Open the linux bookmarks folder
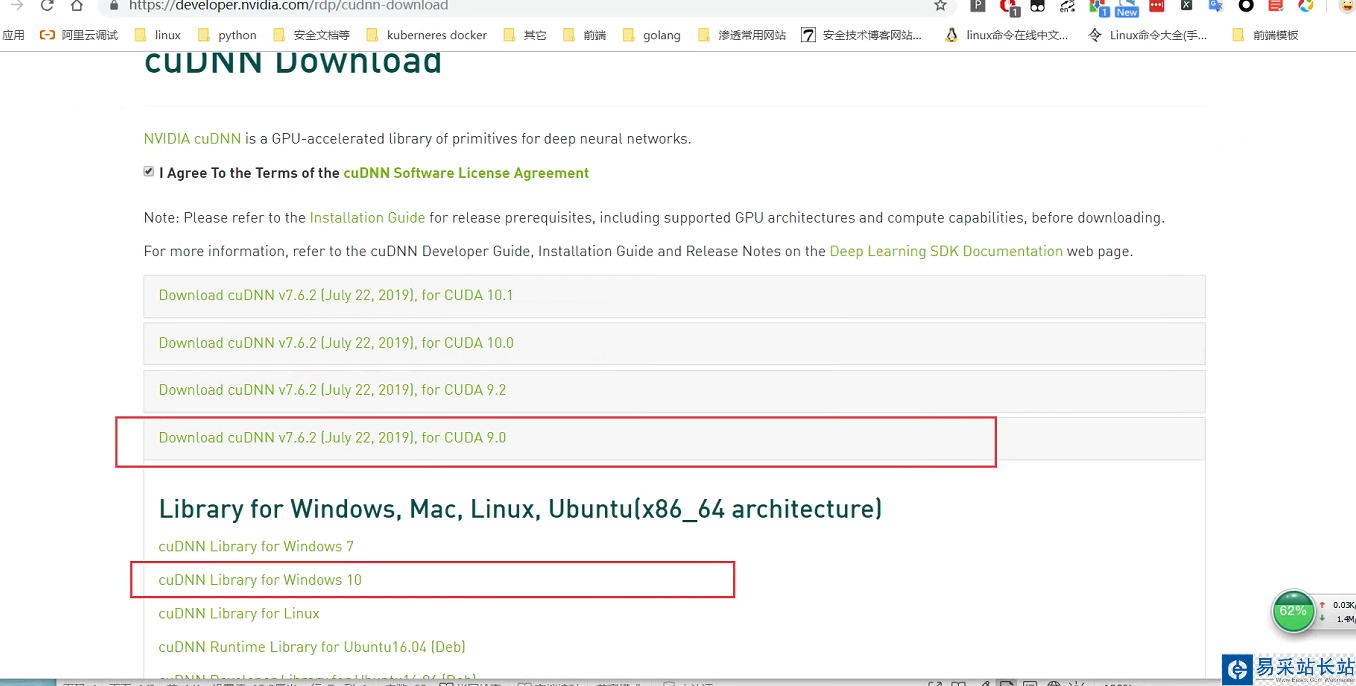 pyautogui.click(x=157, y=35)
